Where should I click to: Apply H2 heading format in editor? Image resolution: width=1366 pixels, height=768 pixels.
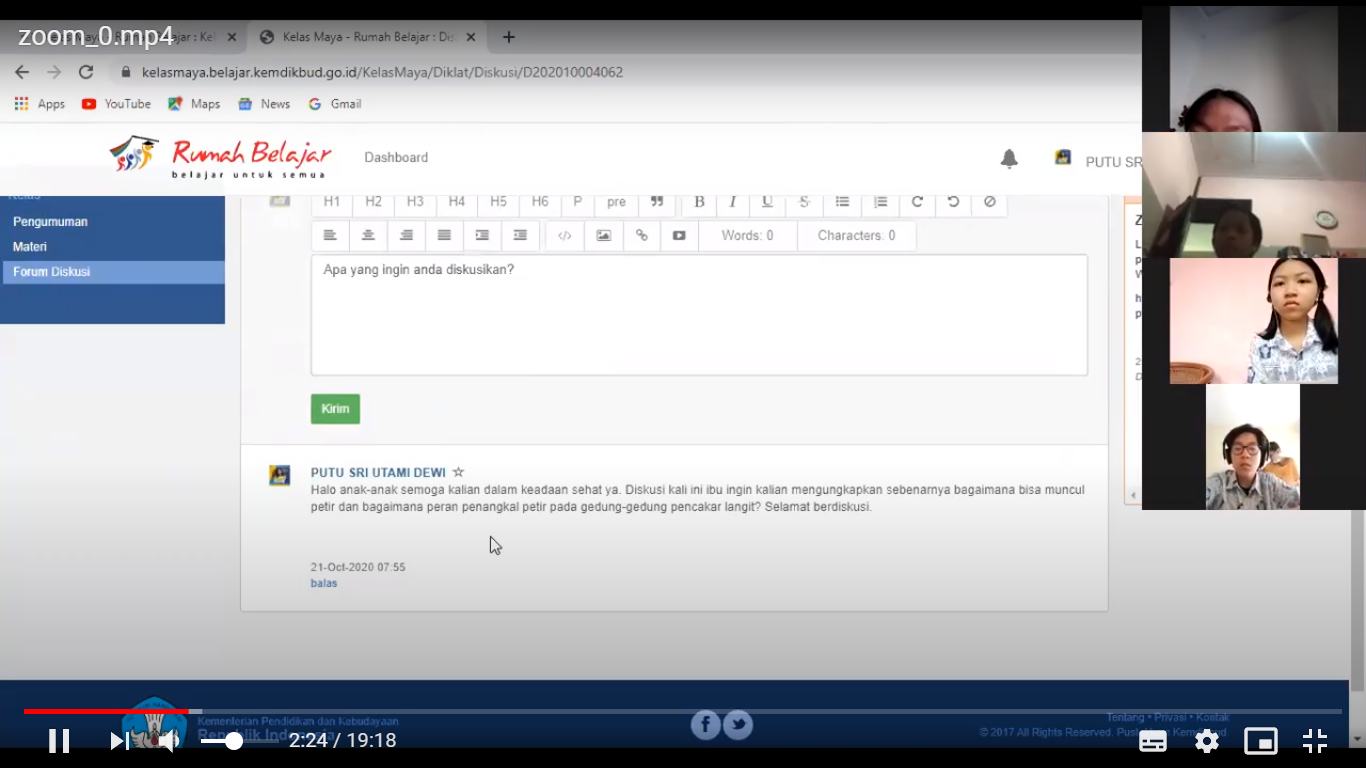point(373,202)
